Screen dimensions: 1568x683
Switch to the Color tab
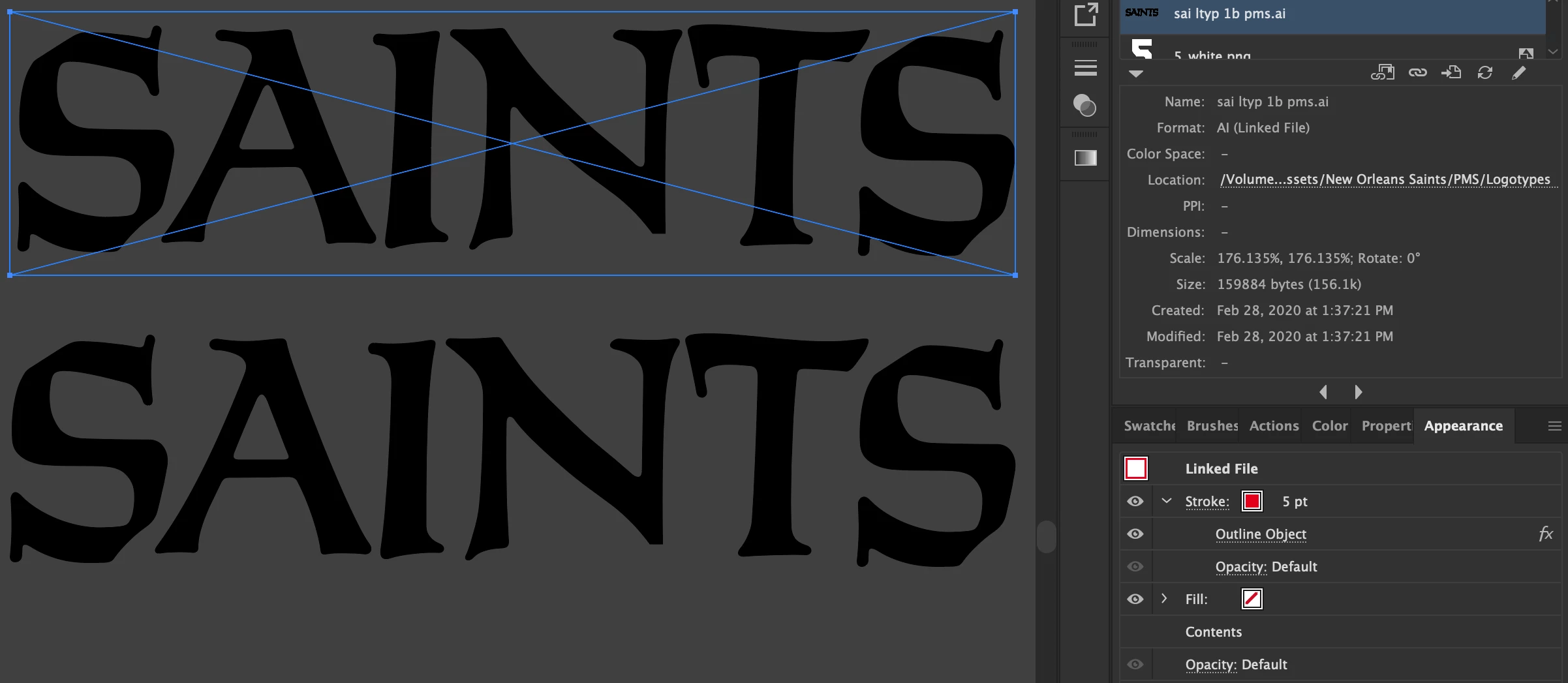pos(1330,426)
